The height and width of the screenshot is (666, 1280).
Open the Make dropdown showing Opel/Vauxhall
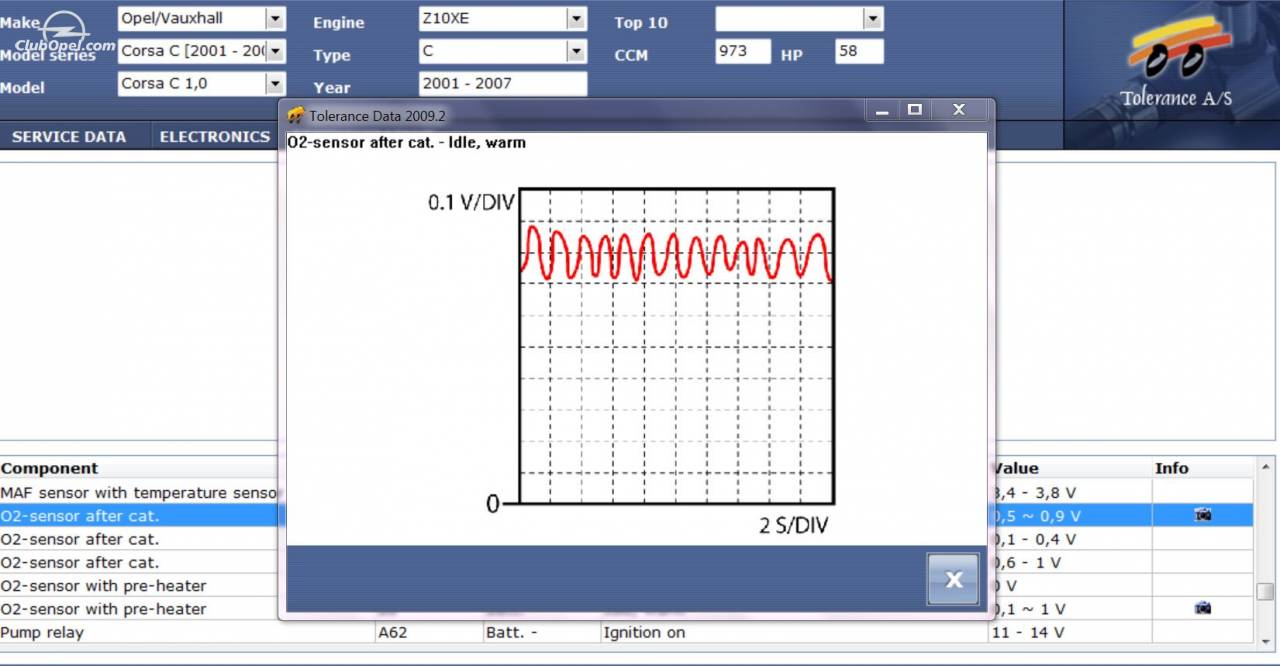(x=275, y=18)
